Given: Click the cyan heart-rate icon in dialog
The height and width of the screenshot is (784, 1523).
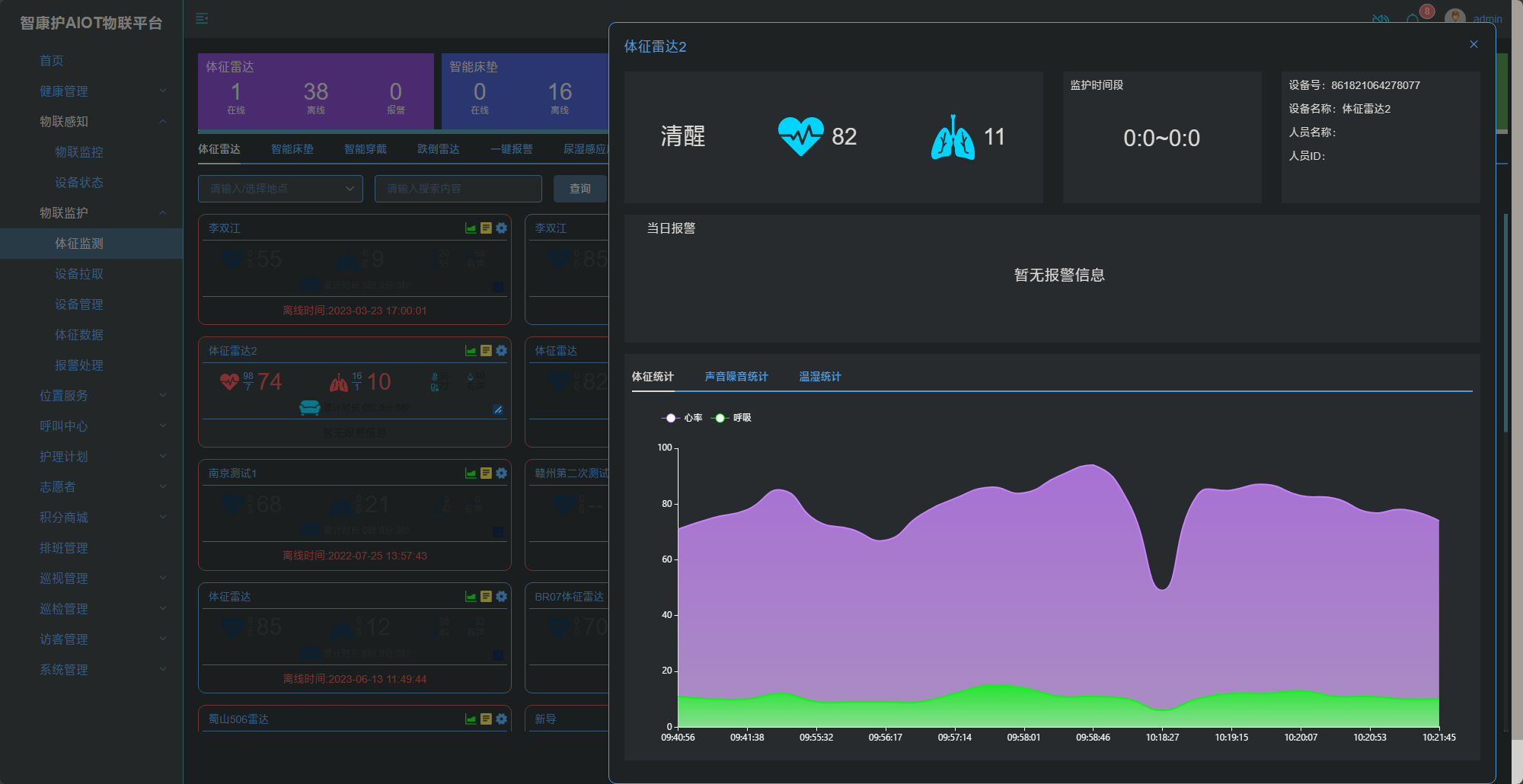Looking at the screenshot, I should pyautogui.click(x=800, y=136).
